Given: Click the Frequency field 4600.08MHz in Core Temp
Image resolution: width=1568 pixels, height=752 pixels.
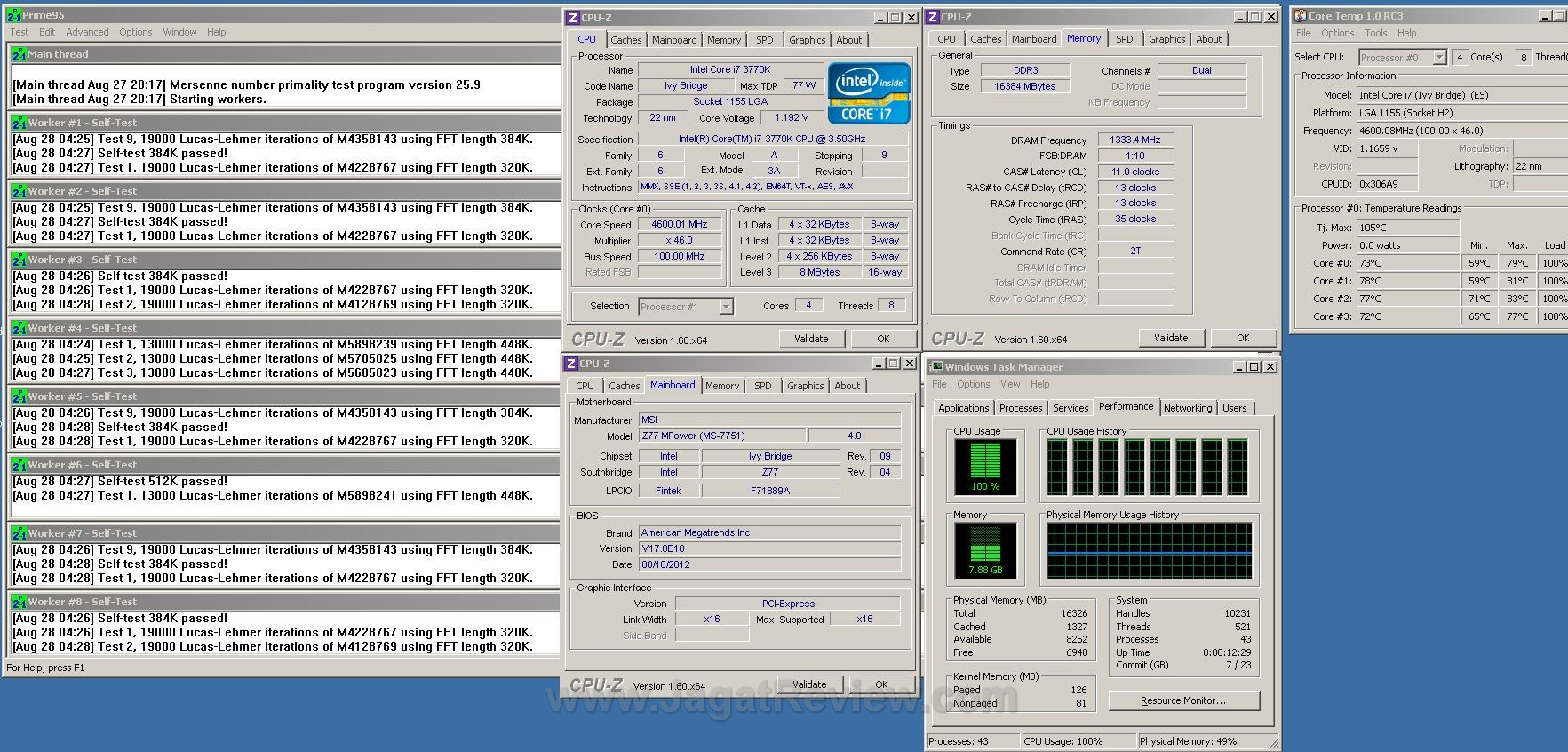Looking at the screenshot, I should [x=1461, y=131].
